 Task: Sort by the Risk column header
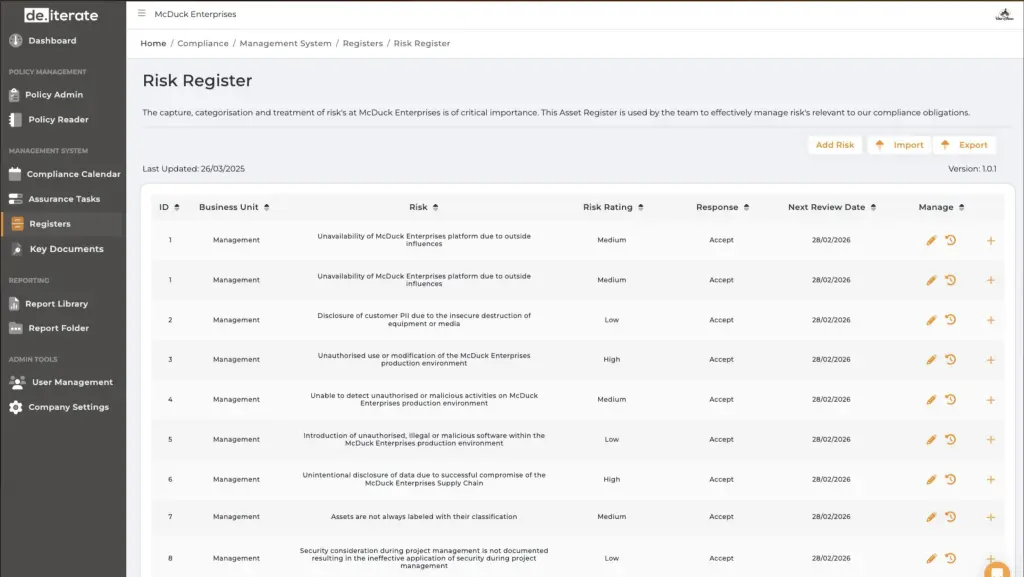coord(424,207)
